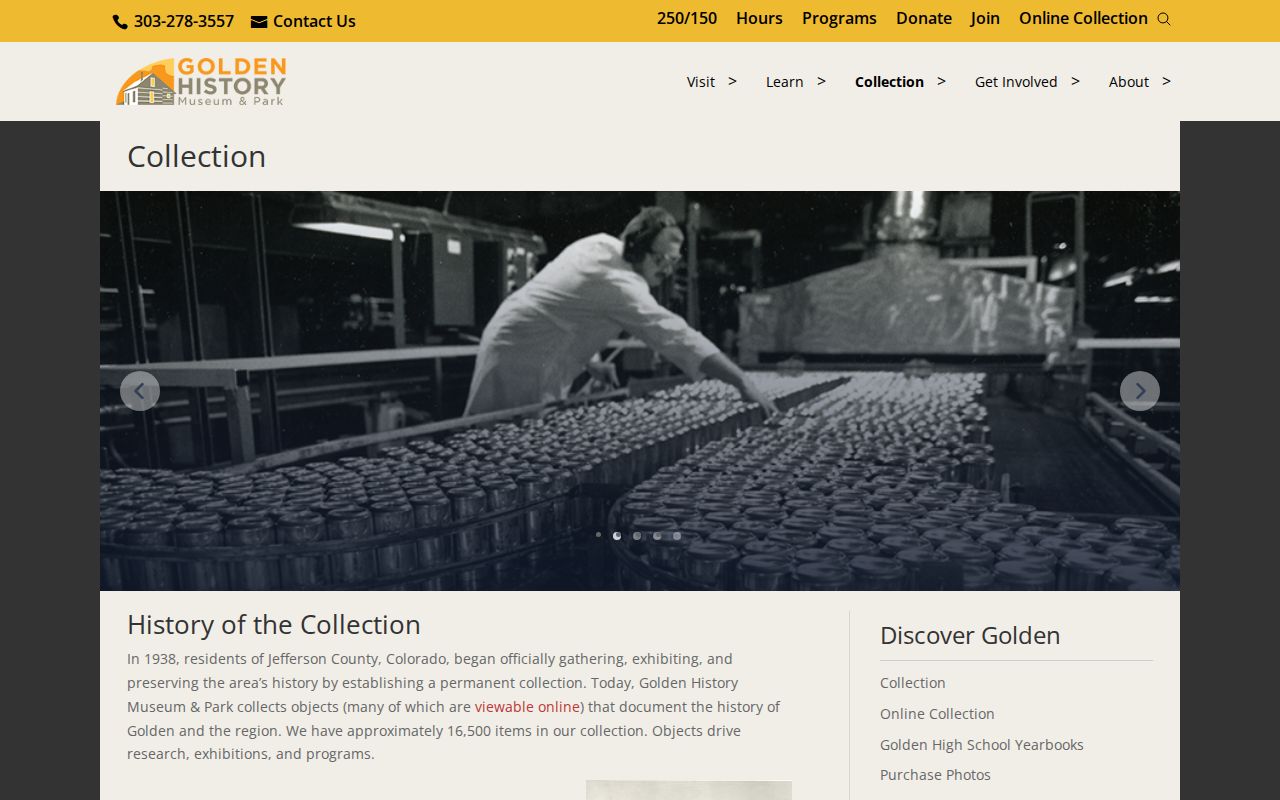Image resolution: width=1280 pixels, height=800 pixels.
Task: Select the second slideshow dot
Action: 617,536
